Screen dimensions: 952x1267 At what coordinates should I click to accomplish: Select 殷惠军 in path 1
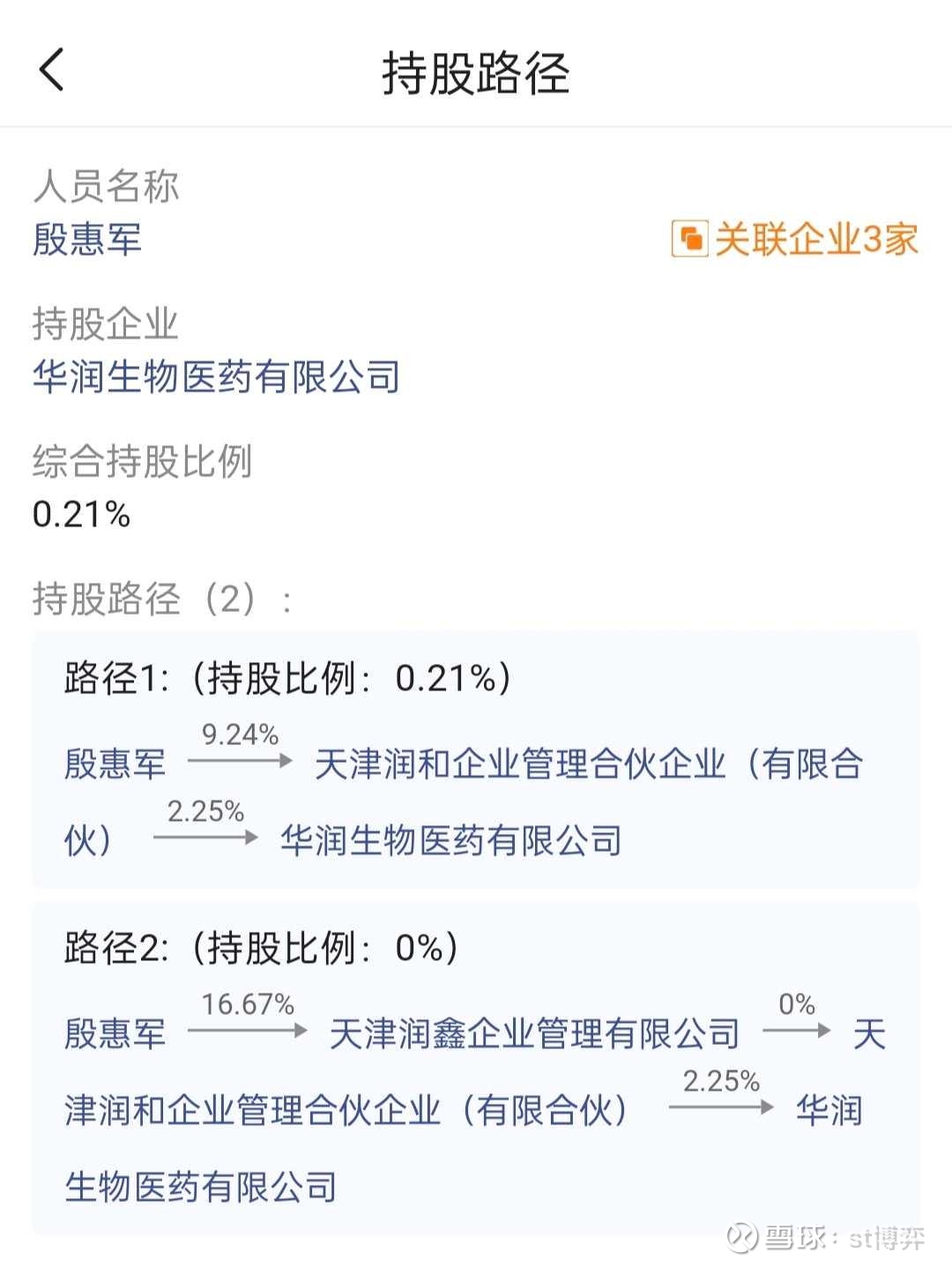point(115,764)
